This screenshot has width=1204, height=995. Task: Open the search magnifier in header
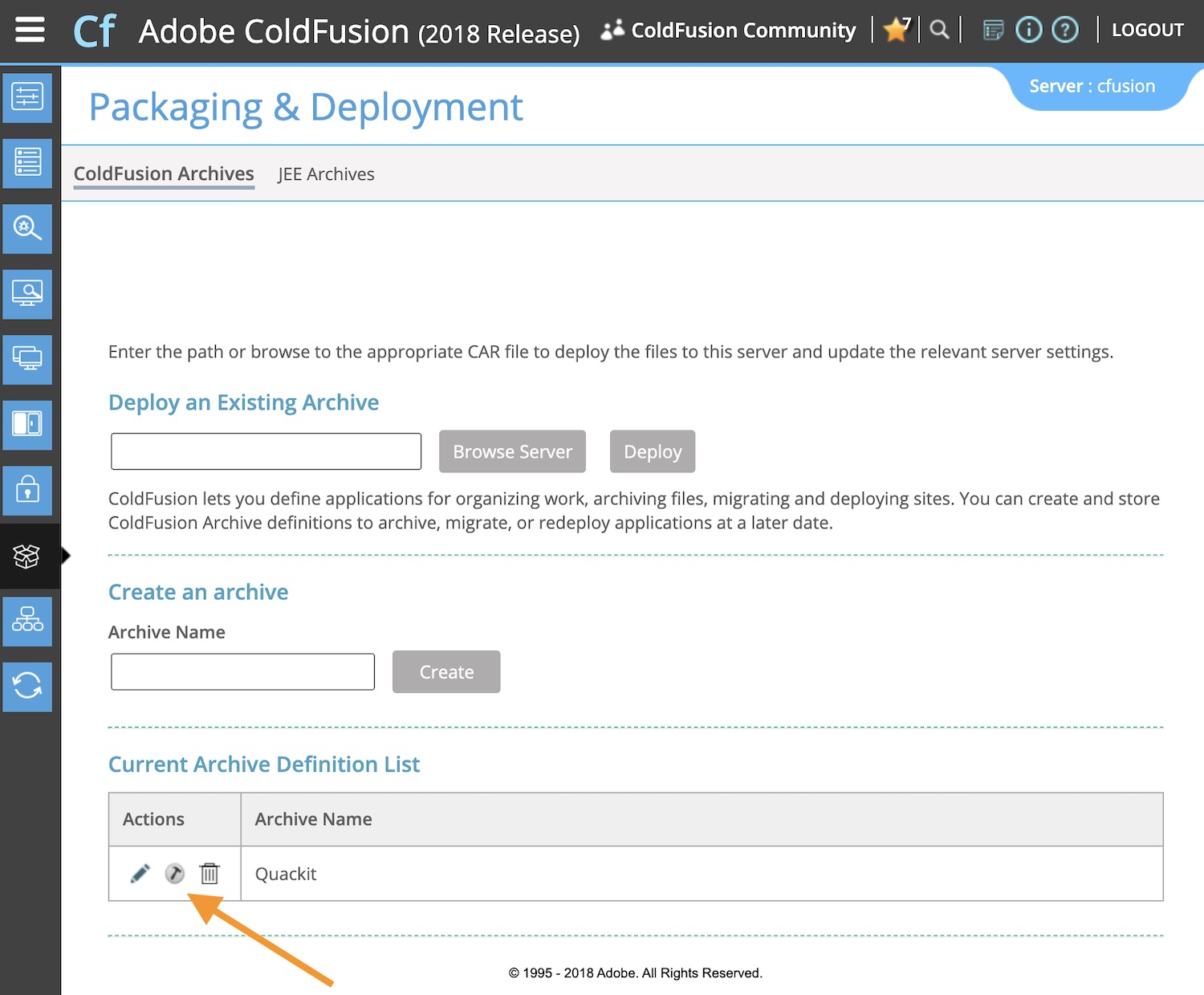[939, 30]
